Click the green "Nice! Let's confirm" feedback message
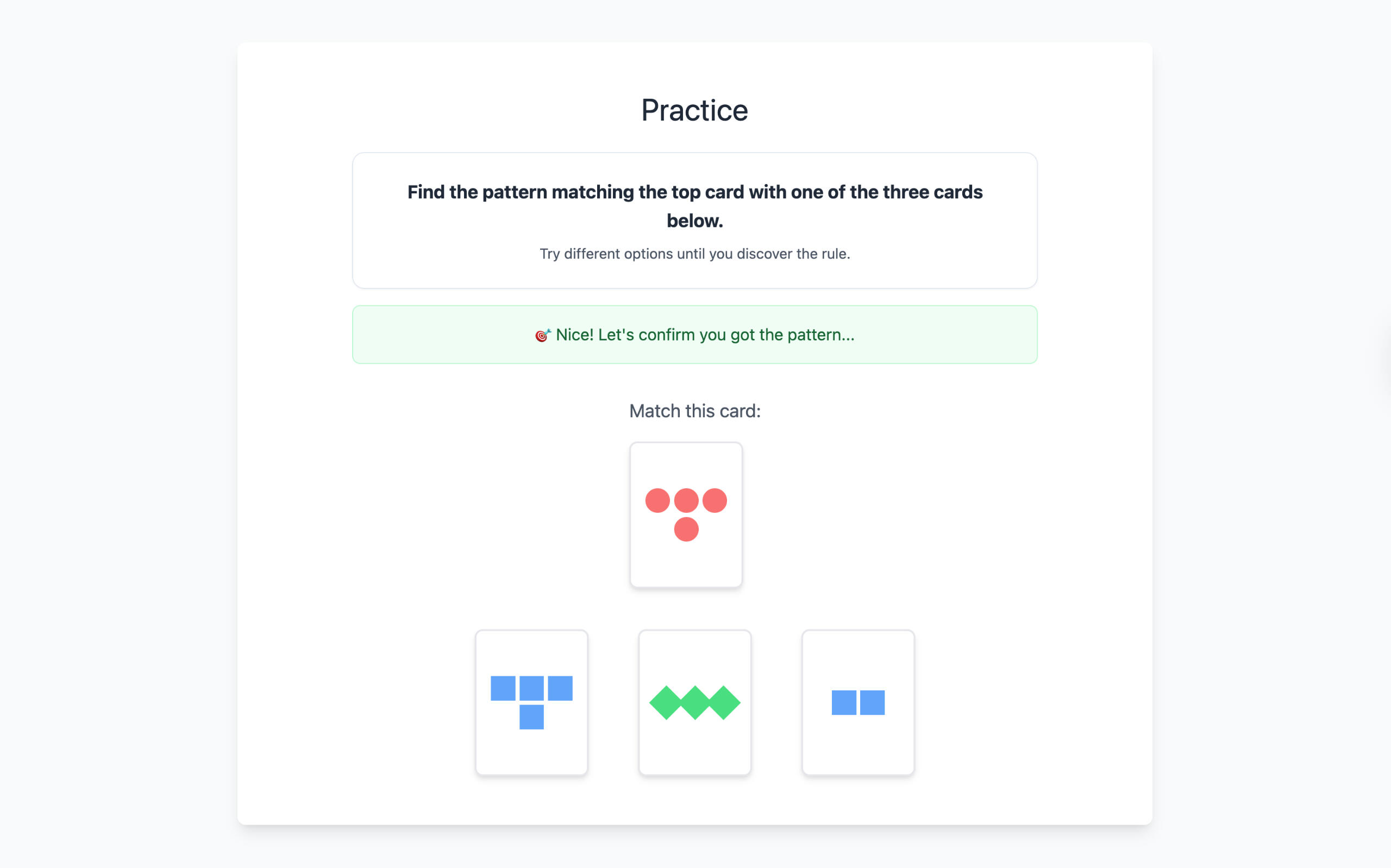The height and width of the screenshot is (868, 1391). point(705,335)
